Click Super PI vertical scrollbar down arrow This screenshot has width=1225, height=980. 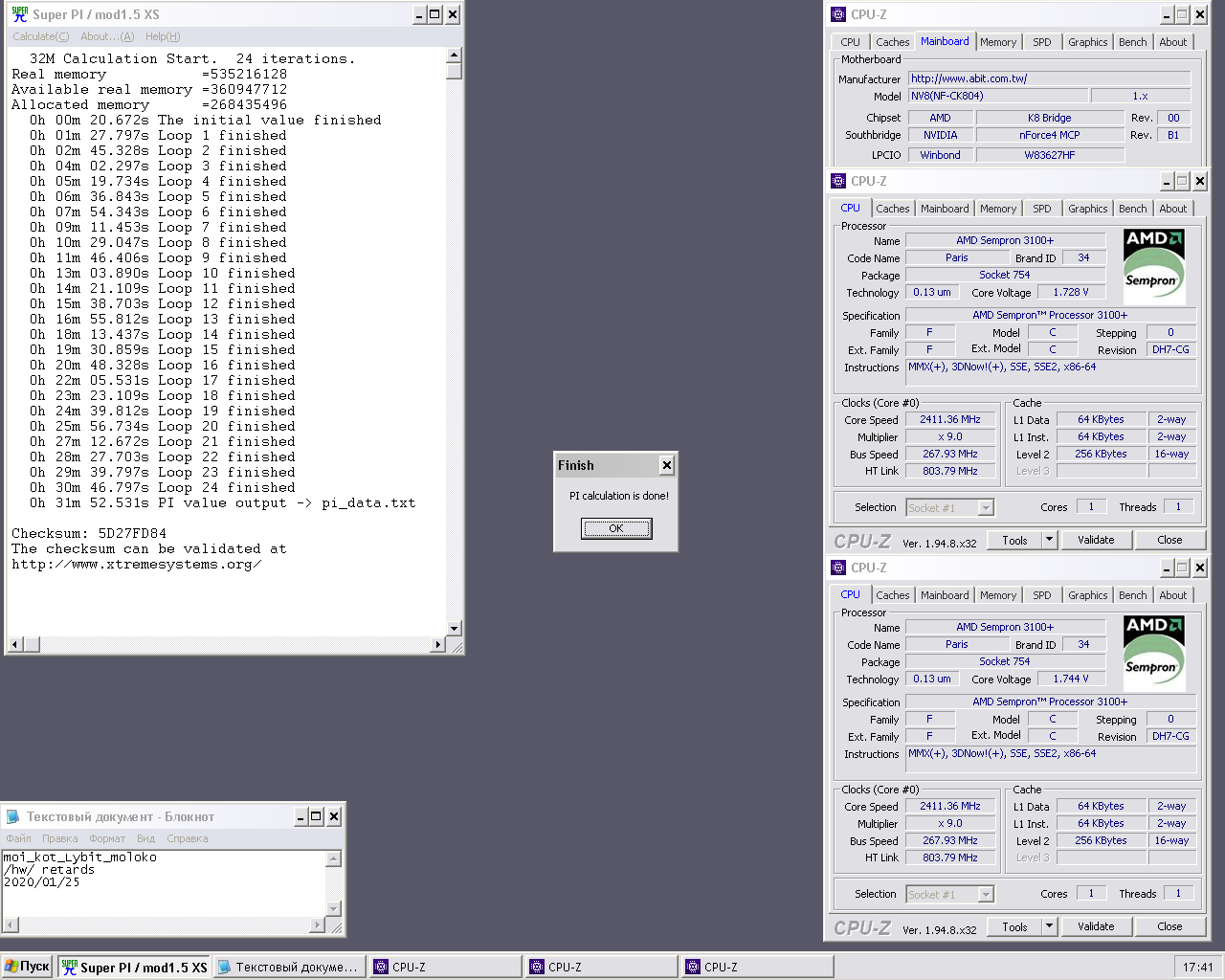click(x=454, y=629)
